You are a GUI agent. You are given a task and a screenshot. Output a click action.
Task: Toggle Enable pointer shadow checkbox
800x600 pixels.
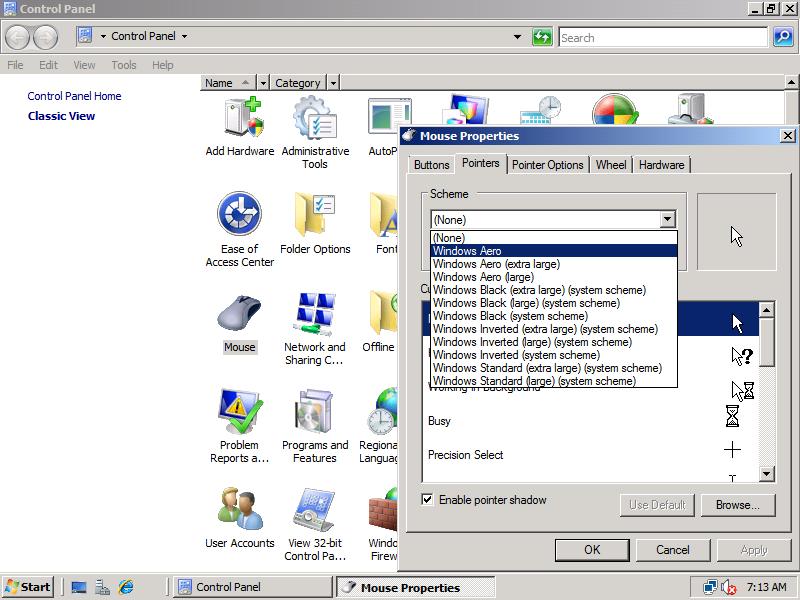coord(427,499)
